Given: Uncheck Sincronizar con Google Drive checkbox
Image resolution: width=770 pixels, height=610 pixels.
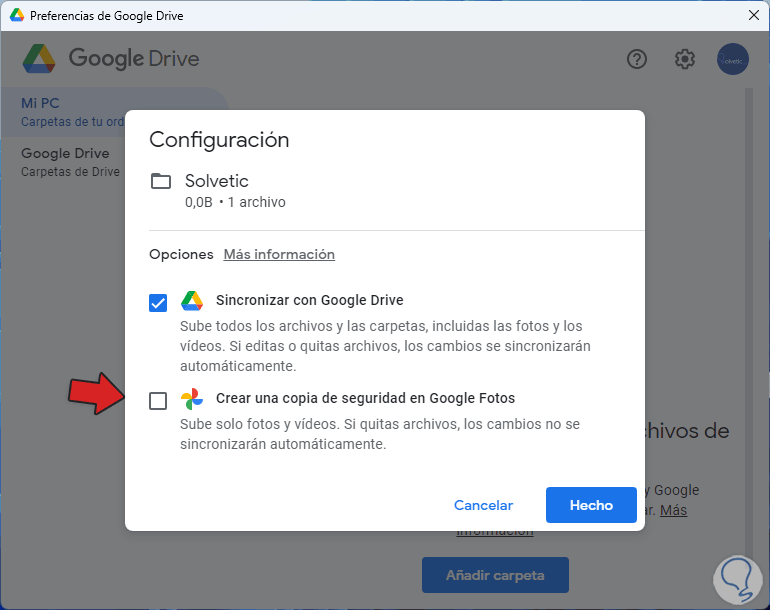Looking at the screenshot, I should pyautogui.click(x=158, y=303).
